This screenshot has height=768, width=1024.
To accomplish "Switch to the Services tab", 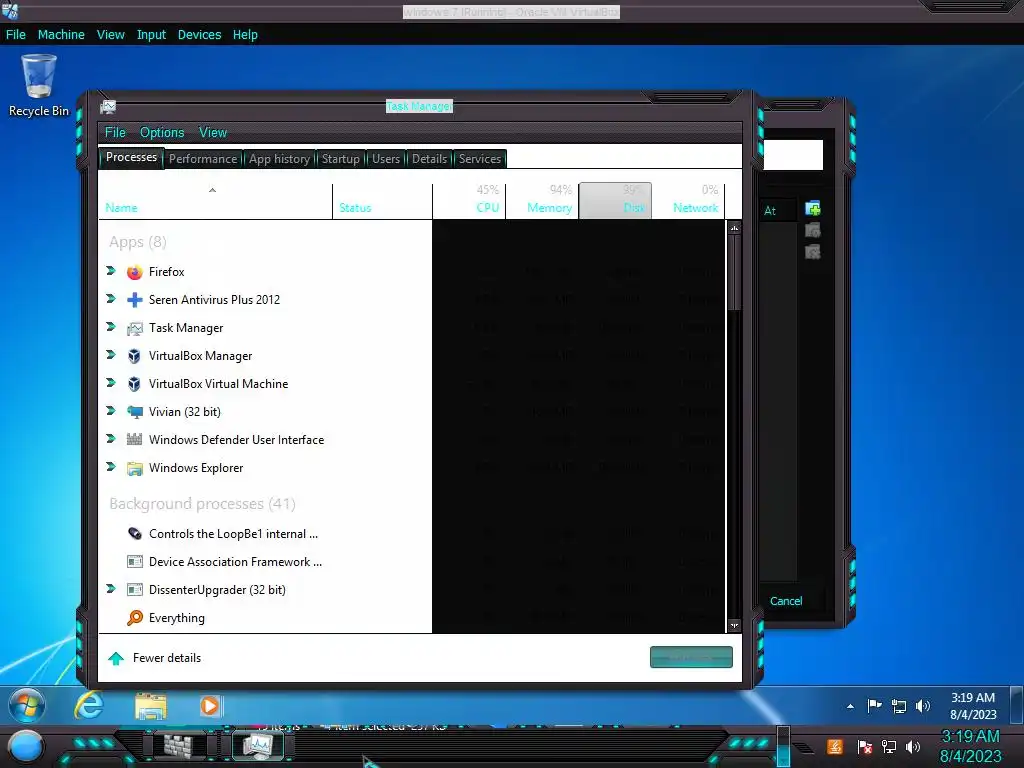I will pos(480,159).
